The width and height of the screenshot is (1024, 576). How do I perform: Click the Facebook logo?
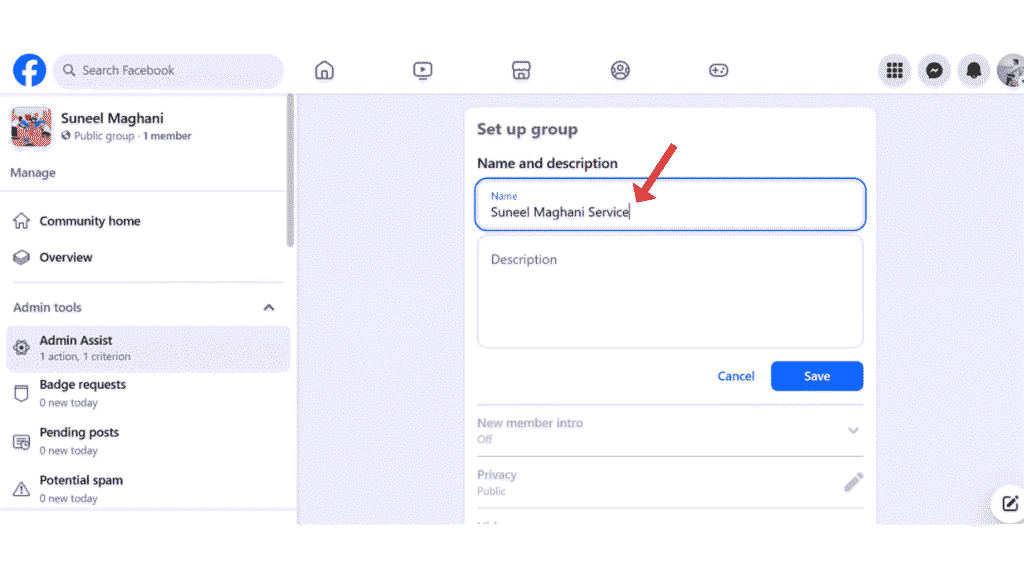[29, 70]
